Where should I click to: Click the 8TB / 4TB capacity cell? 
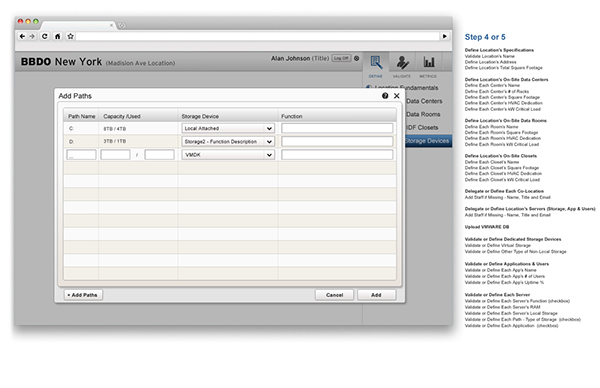pos(114,129)
